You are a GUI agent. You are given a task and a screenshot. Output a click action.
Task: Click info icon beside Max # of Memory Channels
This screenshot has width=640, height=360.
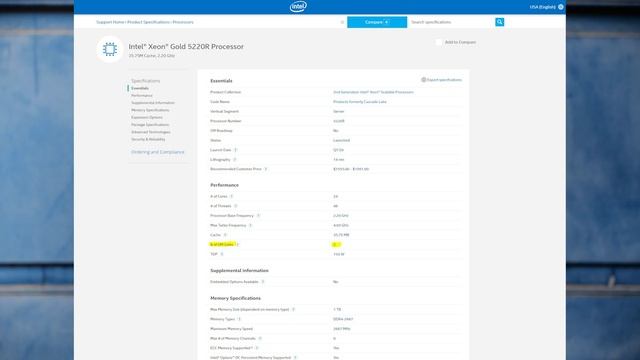tap(260, 338)
